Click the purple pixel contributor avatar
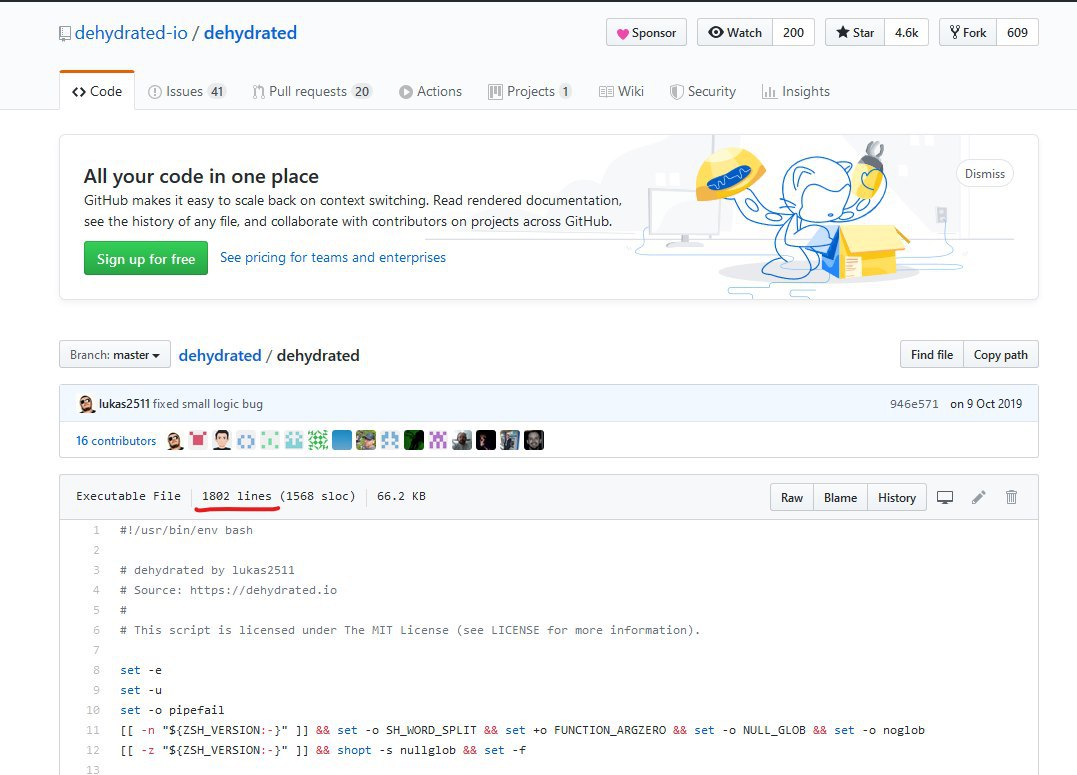The image size is (1077, 775). pos(438,440)
